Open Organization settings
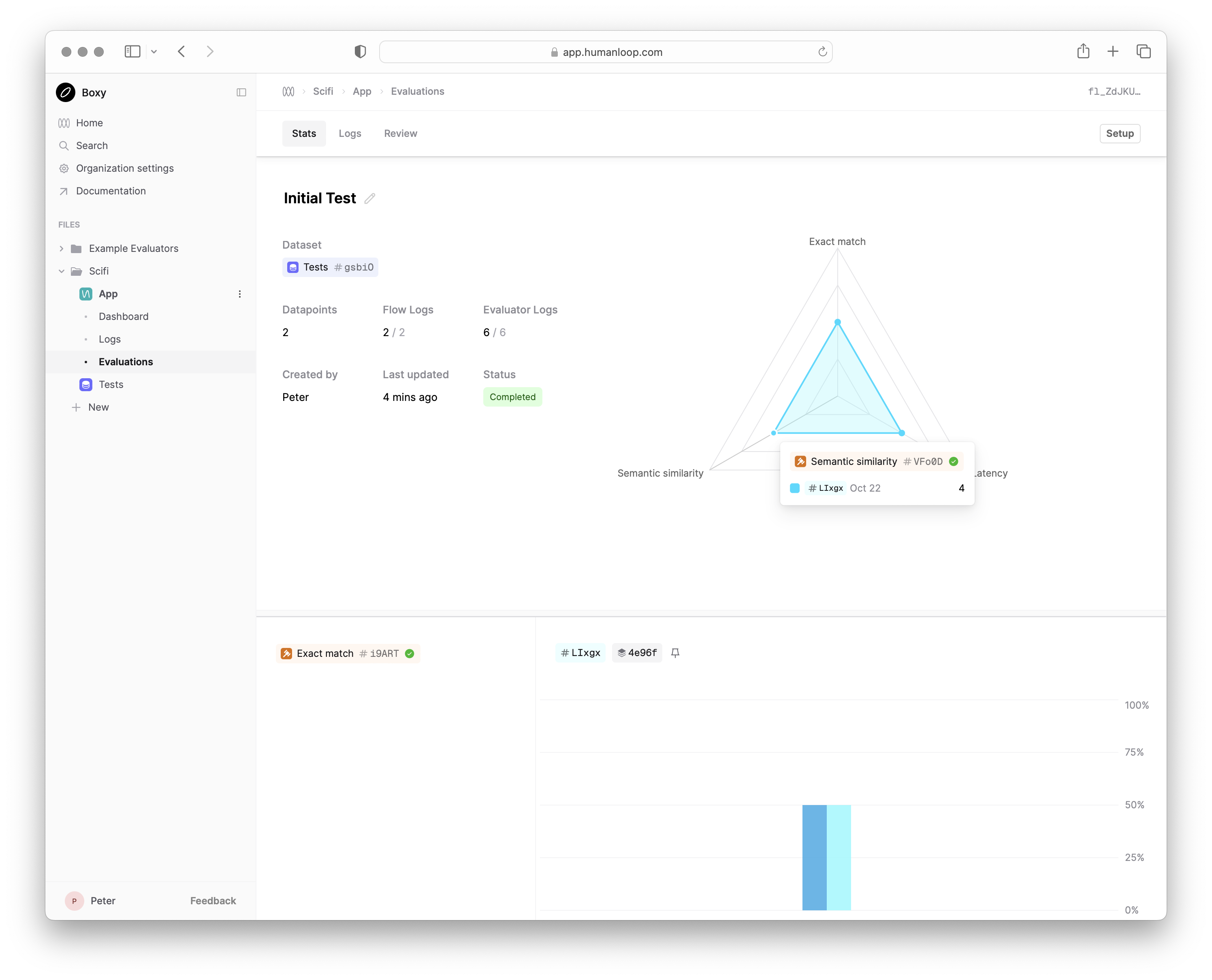 125,168
